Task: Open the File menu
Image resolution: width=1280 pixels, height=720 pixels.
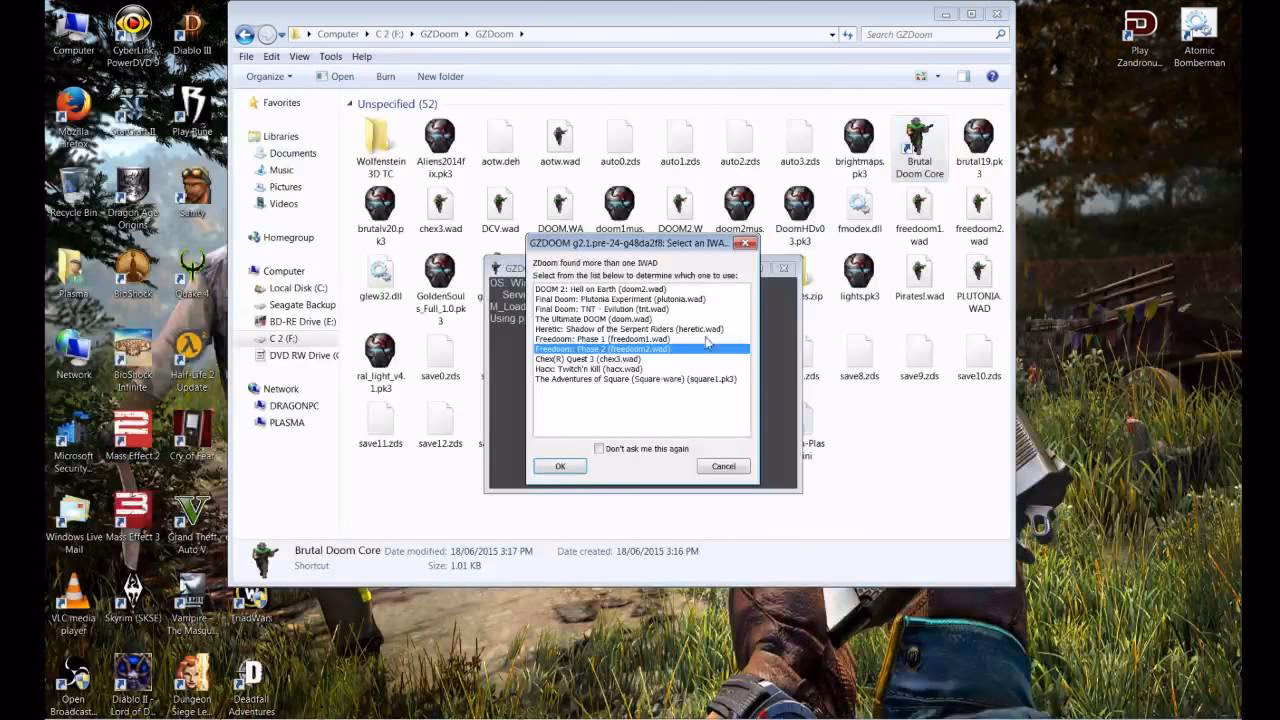Action: pyautogui.click(x=246, y=57)
